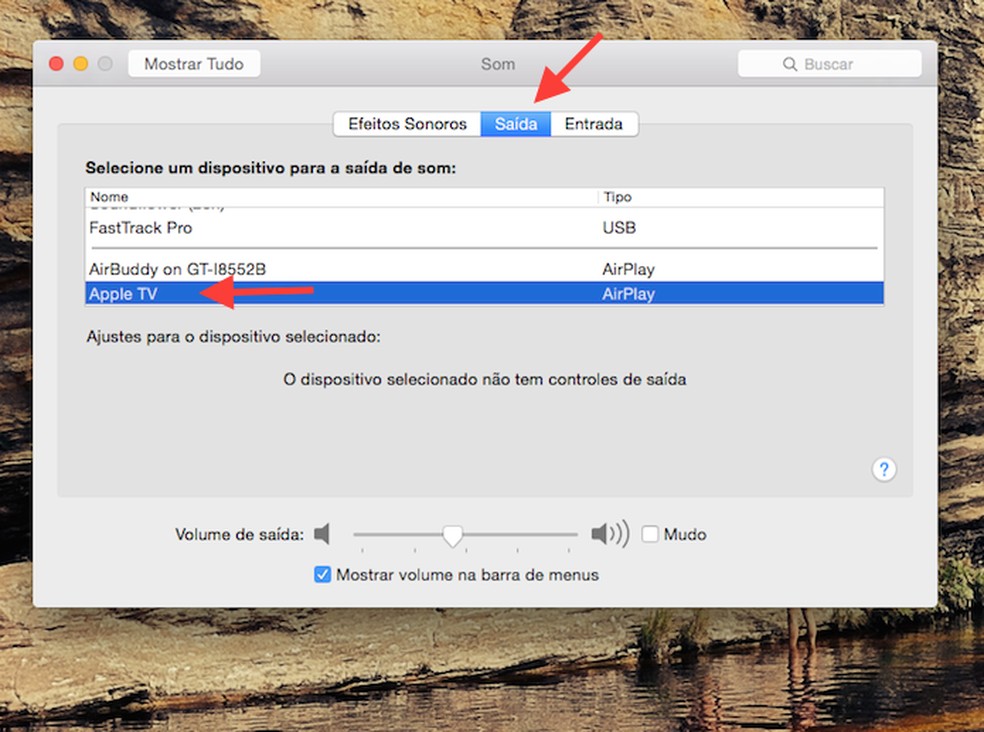Screen dimensions: 984x732
Task: Click the Som window title
Action: 498,63
